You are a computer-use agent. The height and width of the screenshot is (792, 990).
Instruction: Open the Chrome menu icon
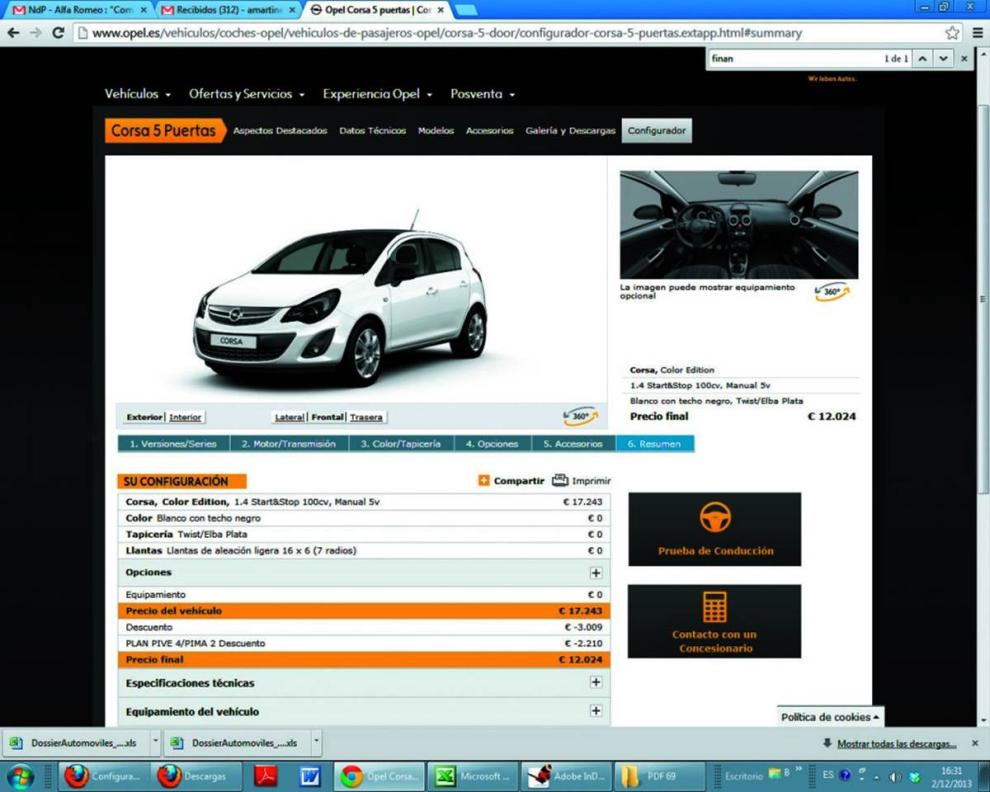pyautogui.click(x=977, y=33)
